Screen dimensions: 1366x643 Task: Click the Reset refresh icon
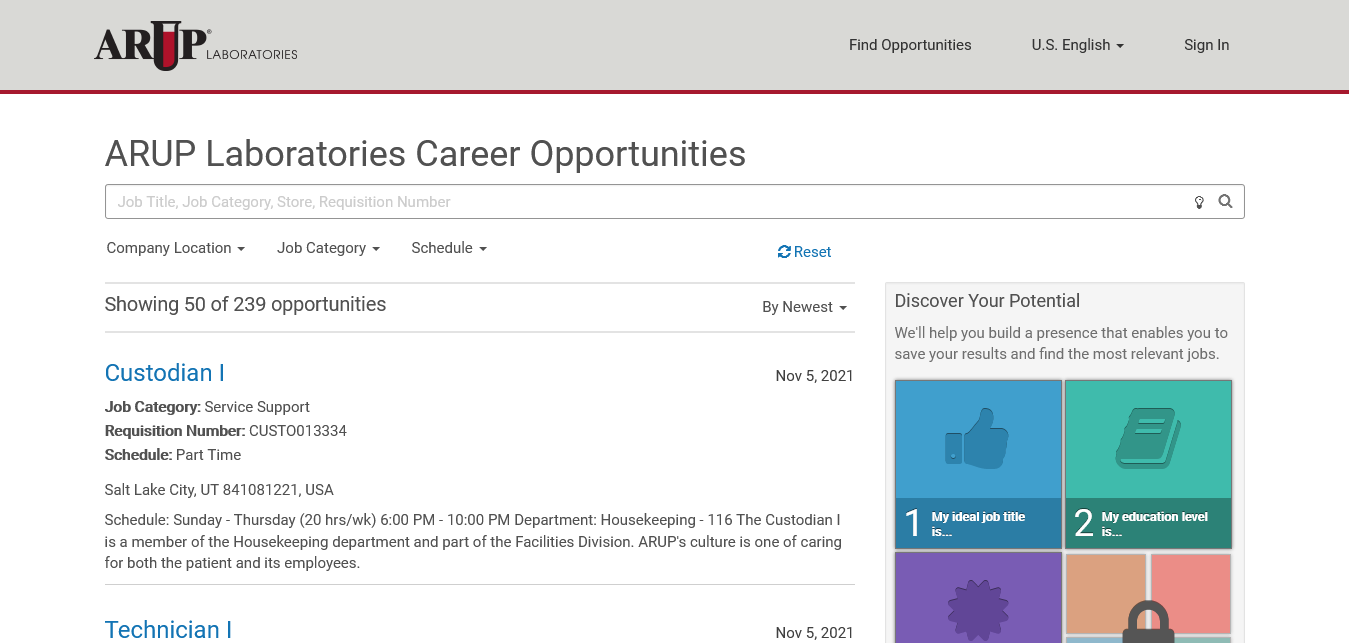point(784,252)
